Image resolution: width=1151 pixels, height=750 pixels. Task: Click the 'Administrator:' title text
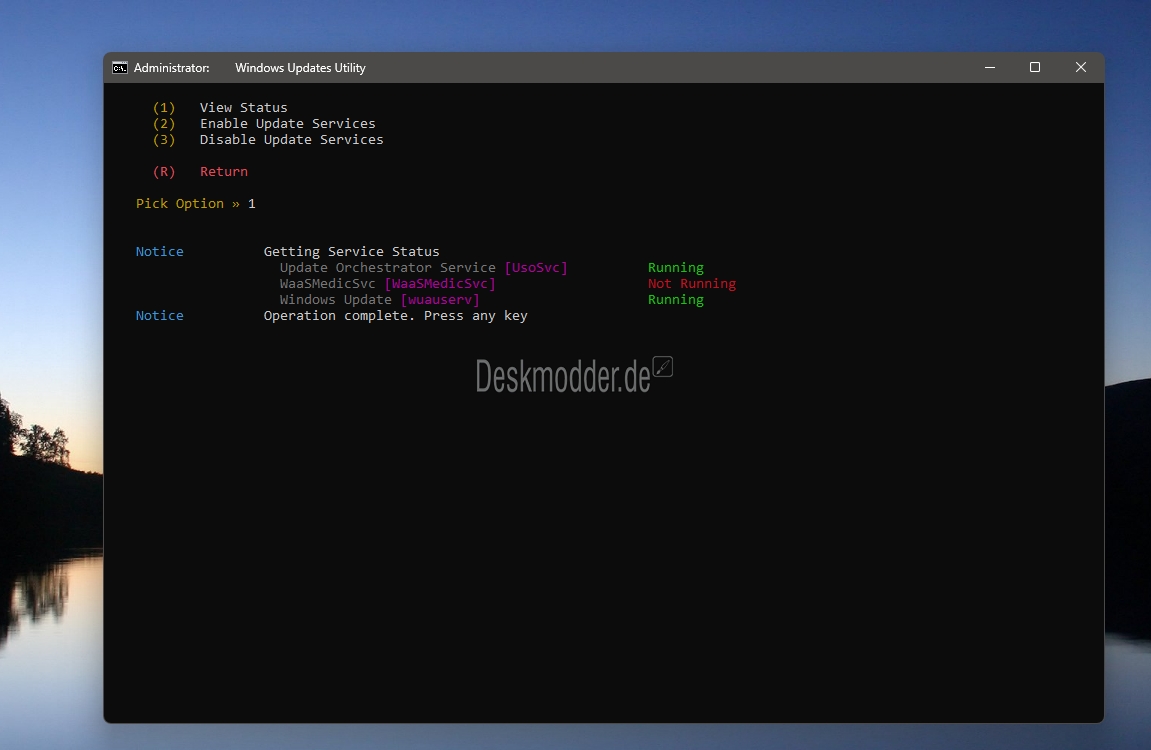171,68
